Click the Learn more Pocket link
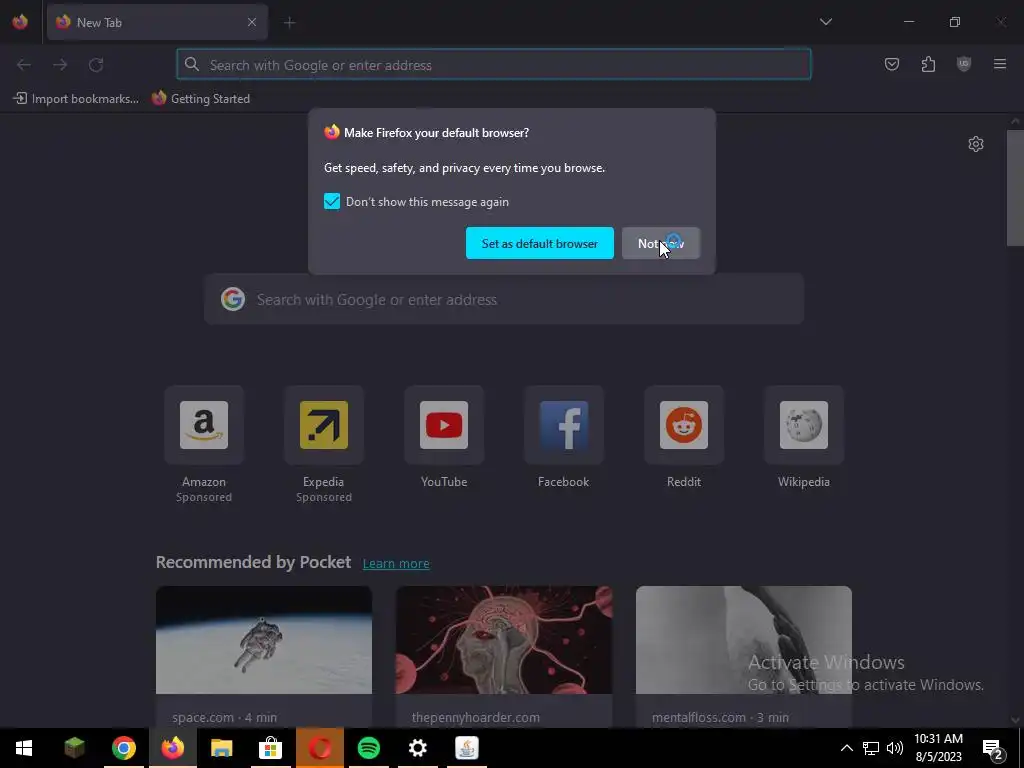 [396, 564]
